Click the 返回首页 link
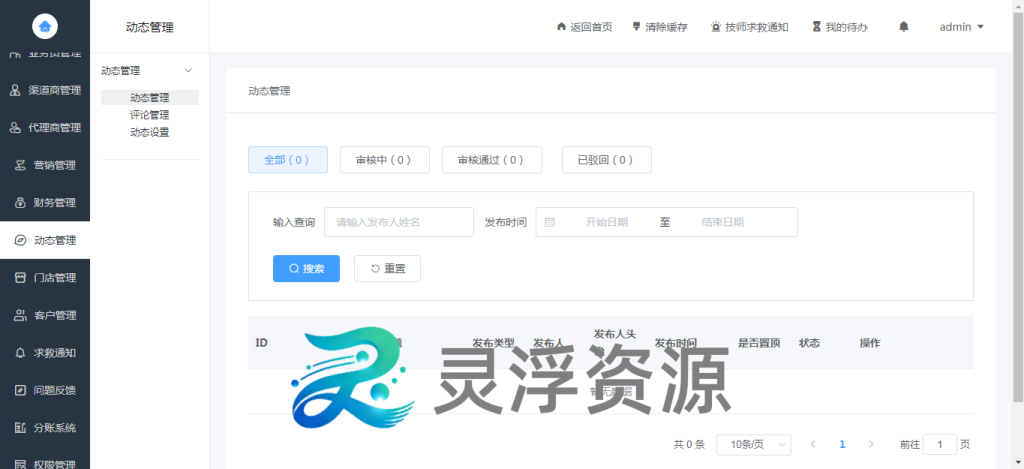 (x=591, y=27)
